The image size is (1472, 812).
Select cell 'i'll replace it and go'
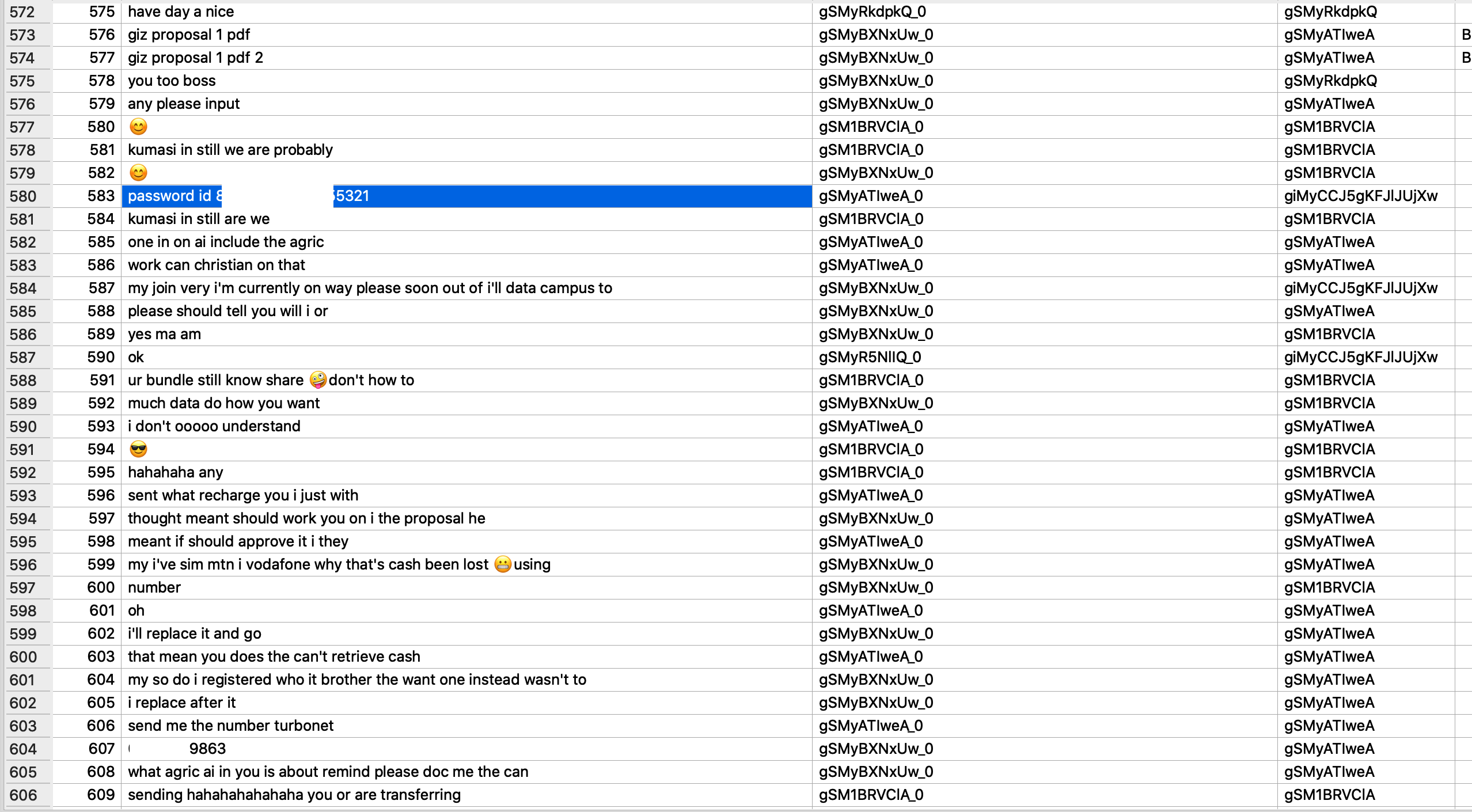466,633
